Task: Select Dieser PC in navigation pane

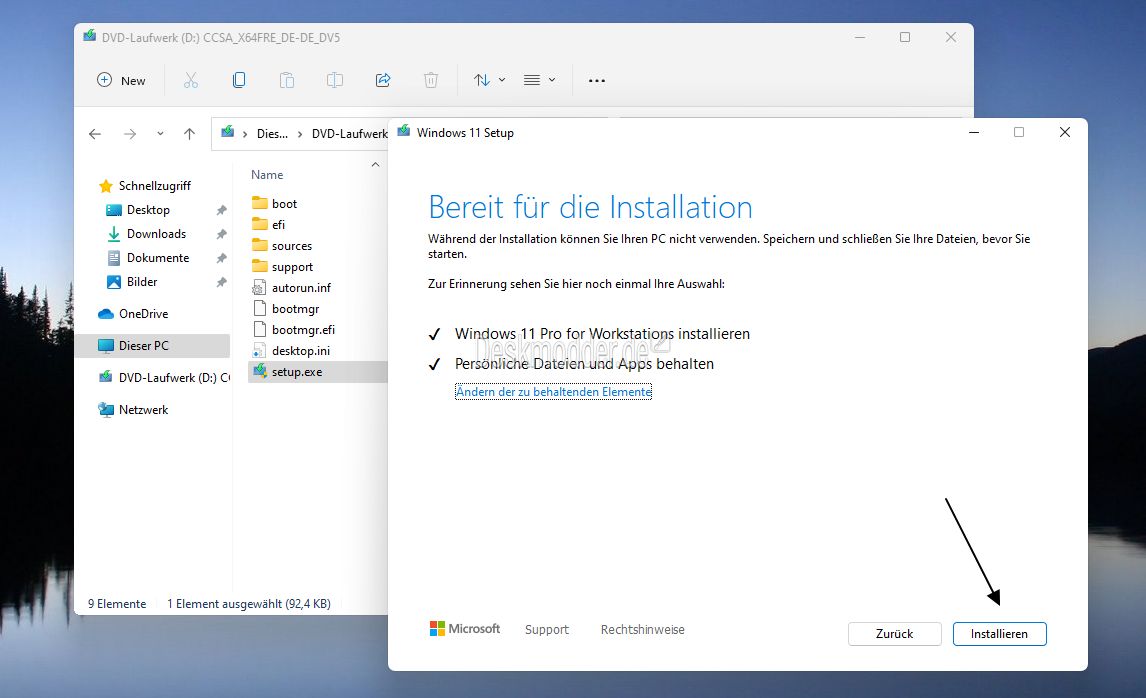Action: point(152,346)
